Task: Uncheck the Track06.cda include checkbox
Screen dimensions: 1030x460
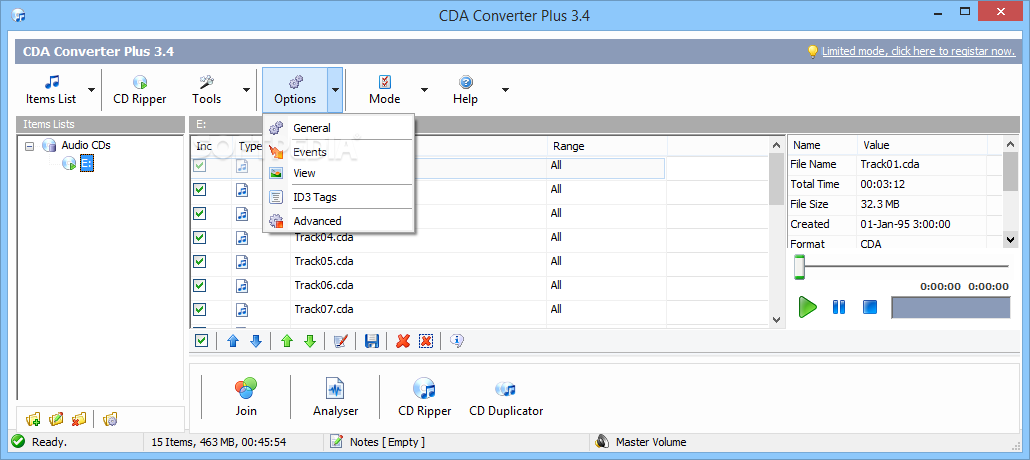Action: click(x=200, y=285)
